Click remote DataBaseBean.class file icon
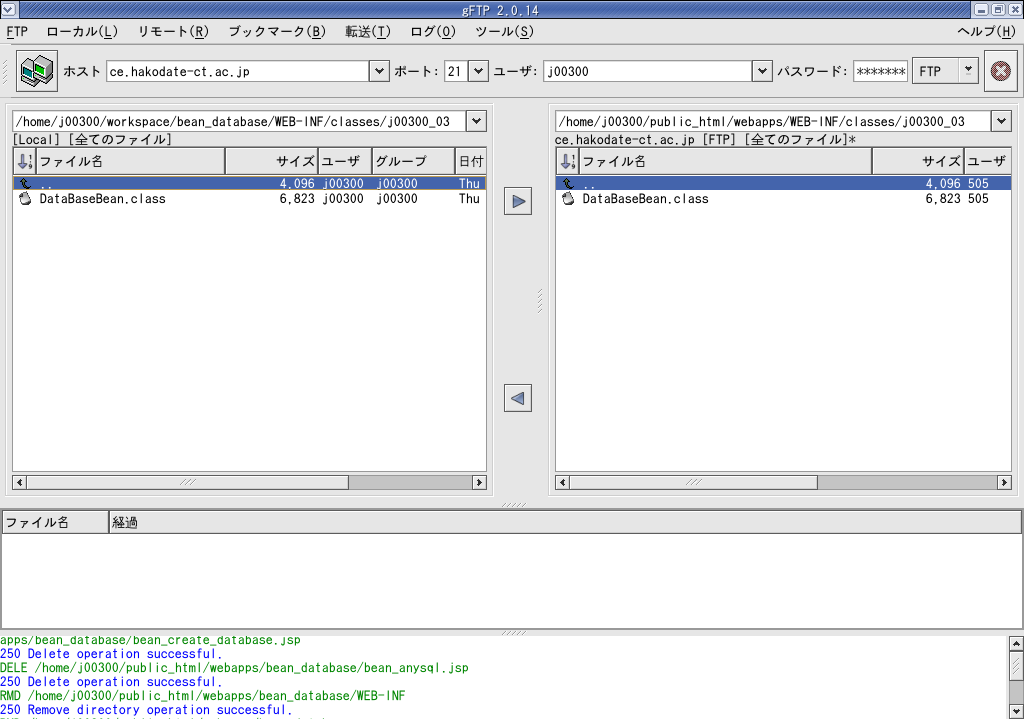 click(568, 199)
